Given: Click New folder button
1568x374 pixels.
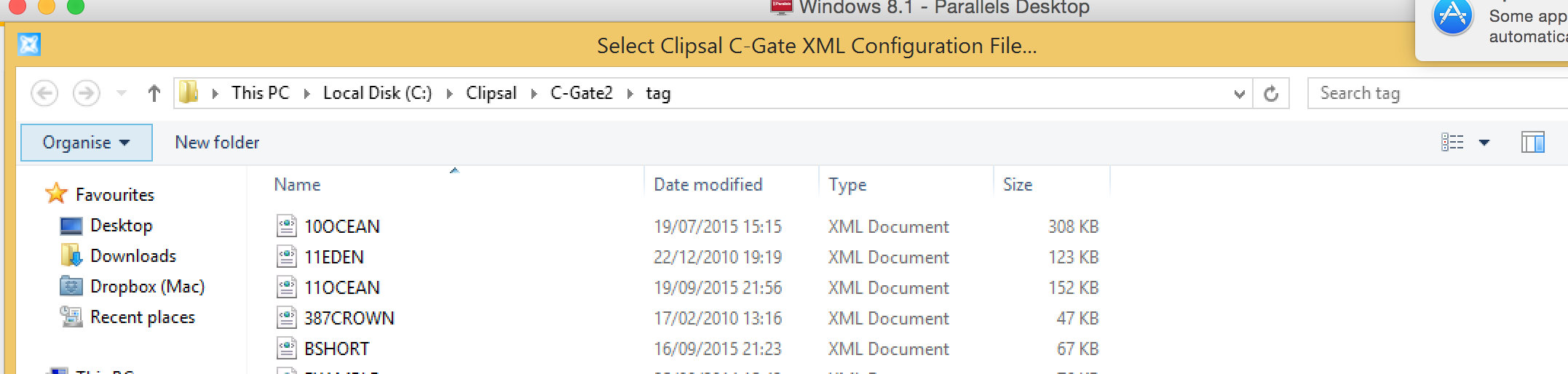Looking at the screenshot, I should (x=217, y=143).
